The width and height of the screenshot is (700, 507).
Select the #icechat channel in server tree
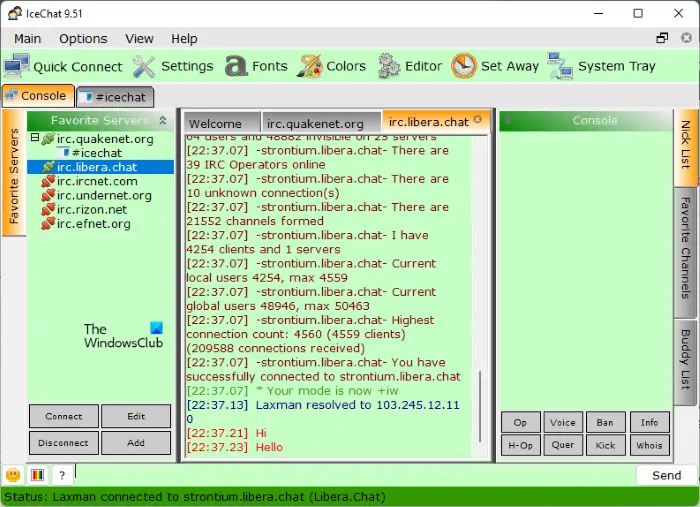click(96, 153)
